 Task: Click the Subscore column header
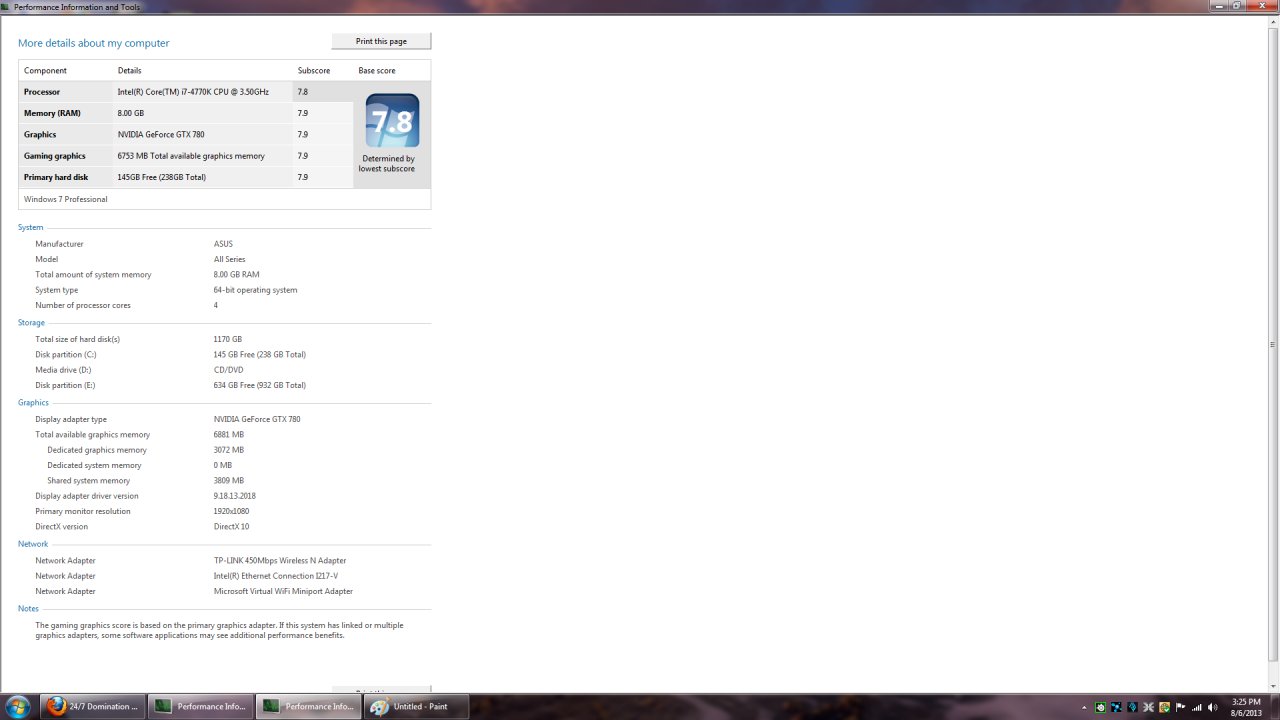tap(314, 71)
